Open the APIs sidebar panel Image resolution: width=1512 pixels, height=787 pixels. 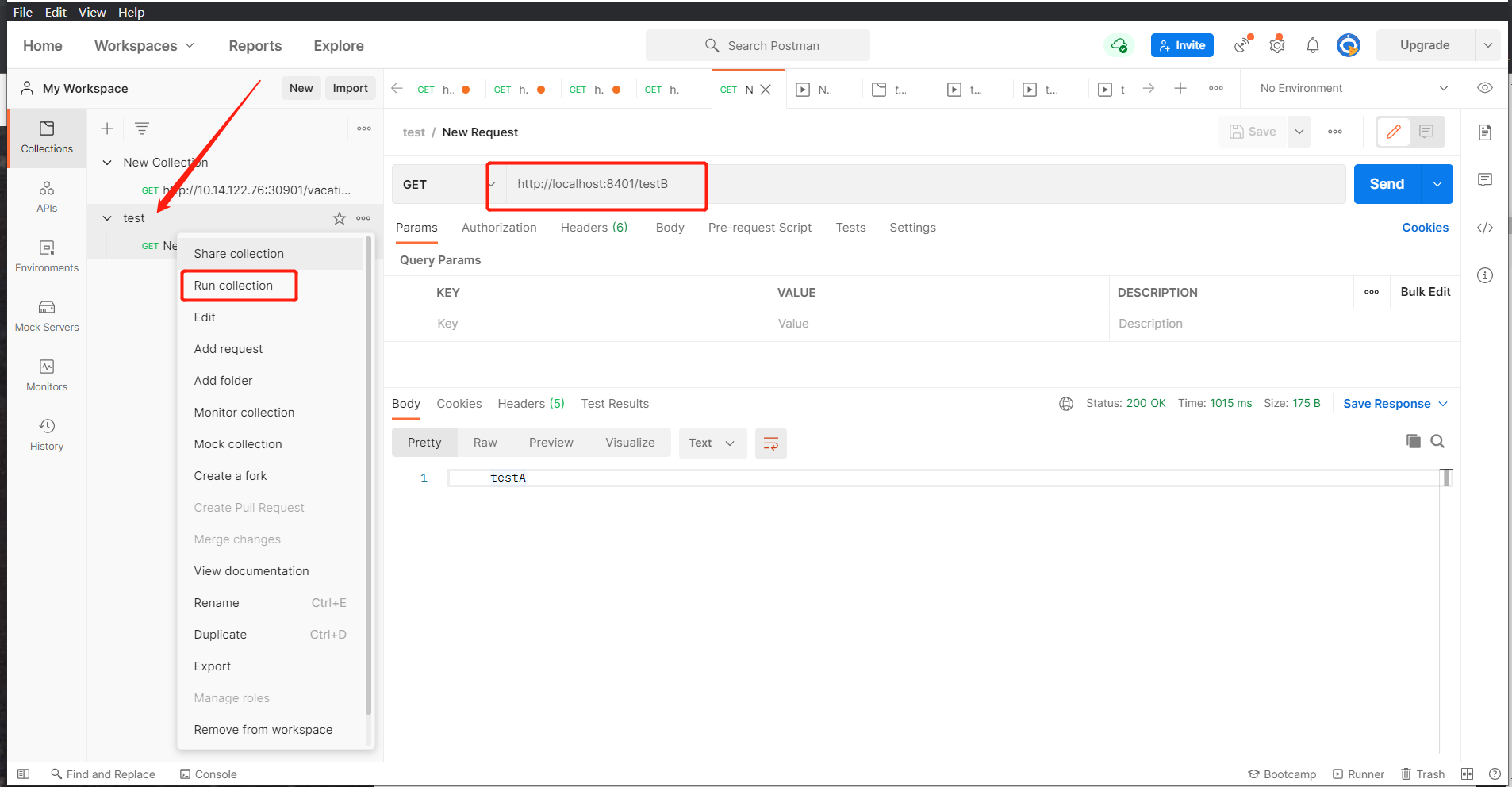click(x=47, y=197)
